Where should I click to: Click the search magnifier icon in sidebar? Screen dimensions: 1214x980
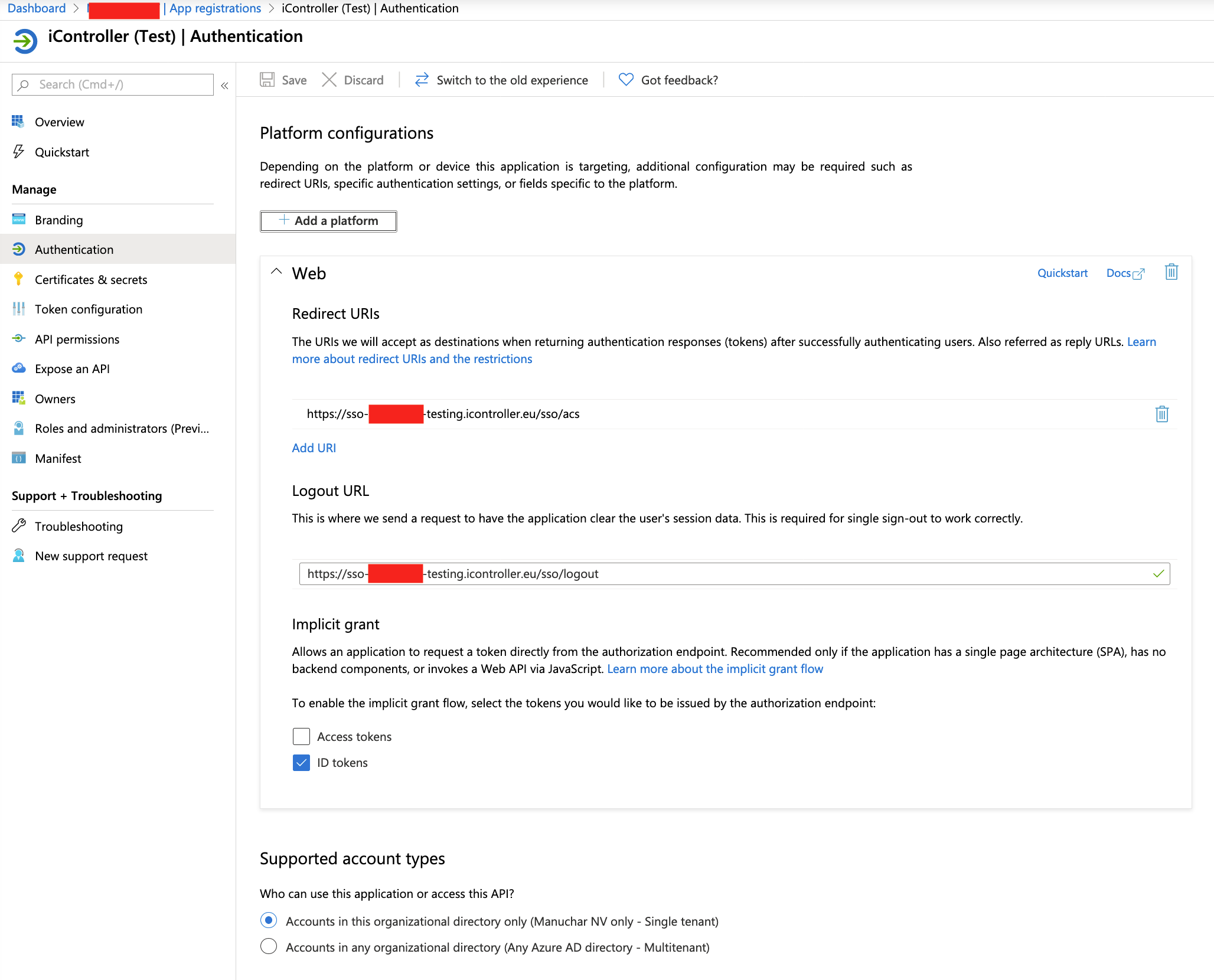tap(23, 84)
